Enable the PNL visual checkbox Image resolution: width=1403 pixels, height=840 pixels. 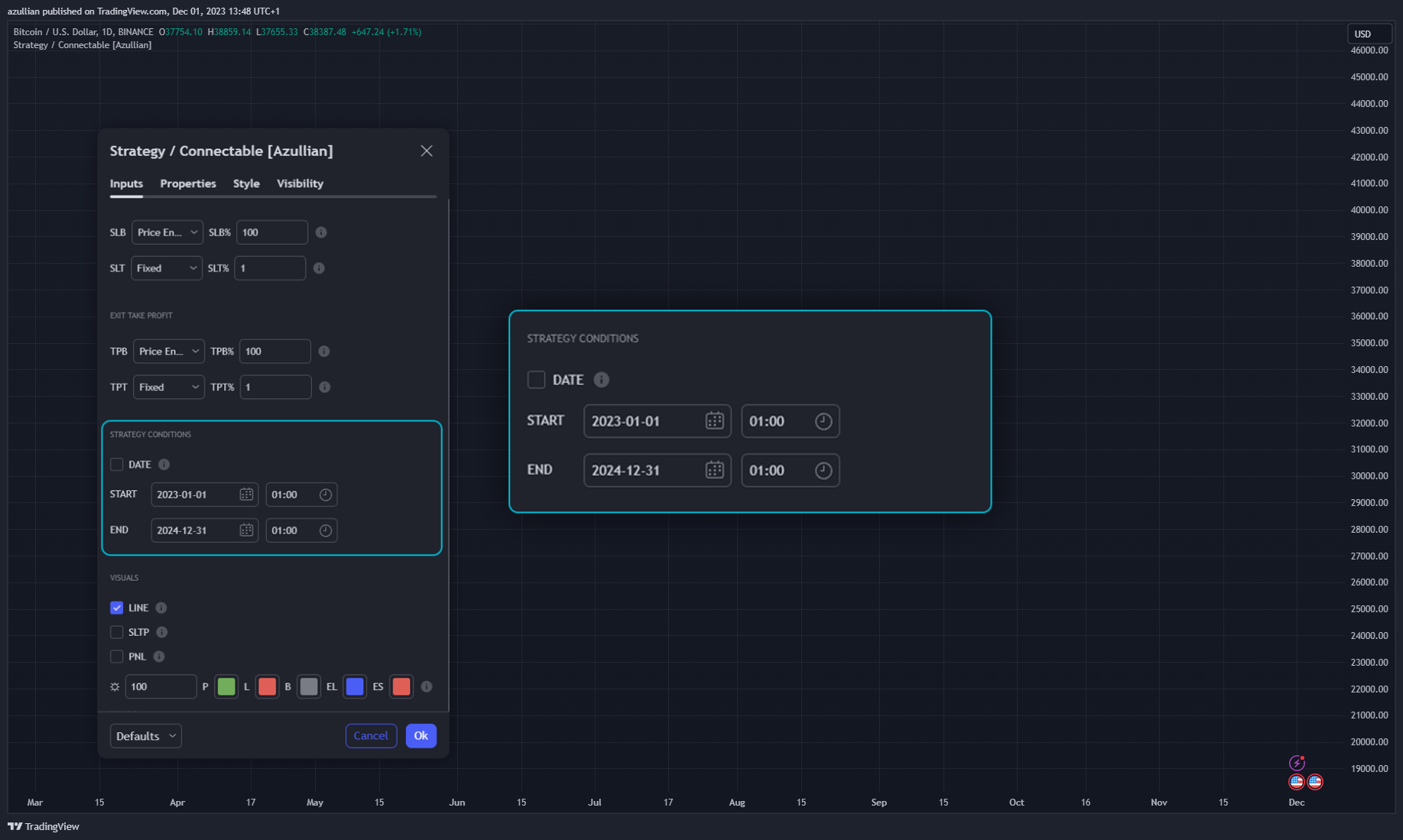(117, 657)
